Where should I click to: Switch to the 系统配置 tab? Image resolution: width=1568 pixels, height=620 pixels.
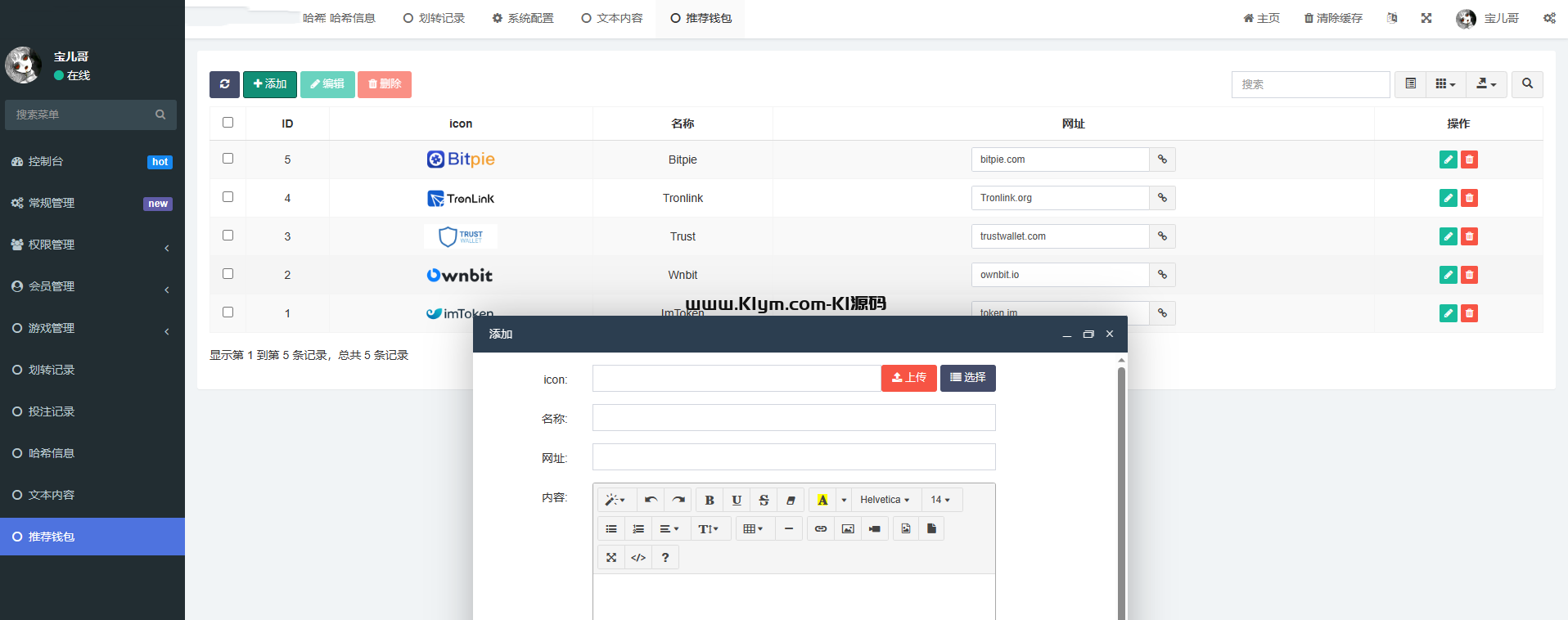pyautogui.click(x=523, y=18)
